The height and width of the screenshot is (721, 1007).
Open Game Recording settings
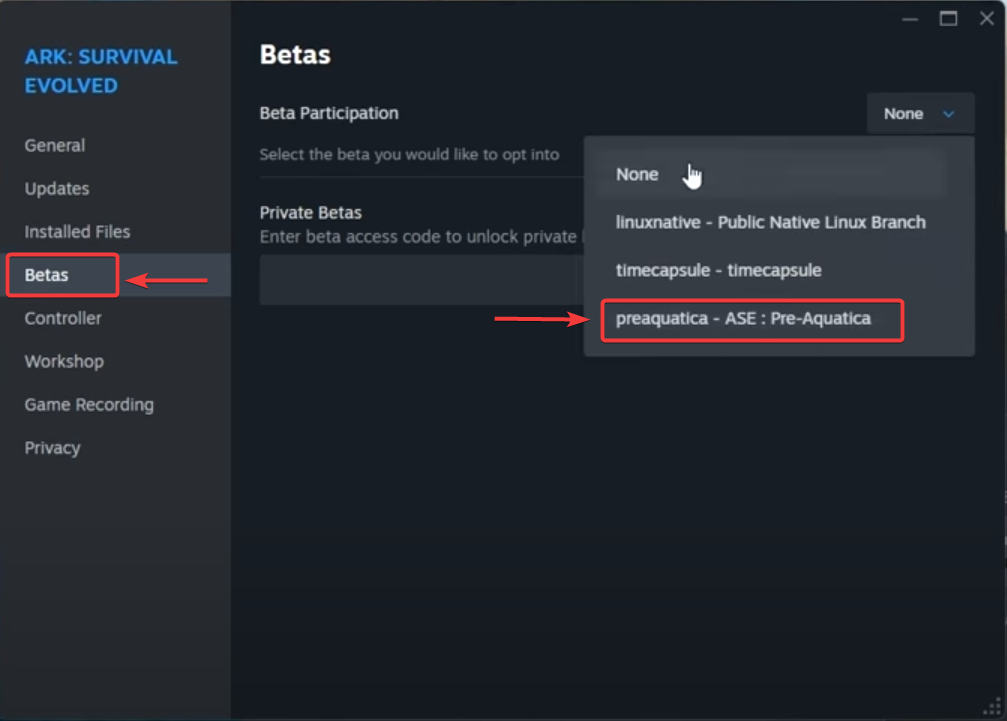pyautogui.click(x=89, y=405)
